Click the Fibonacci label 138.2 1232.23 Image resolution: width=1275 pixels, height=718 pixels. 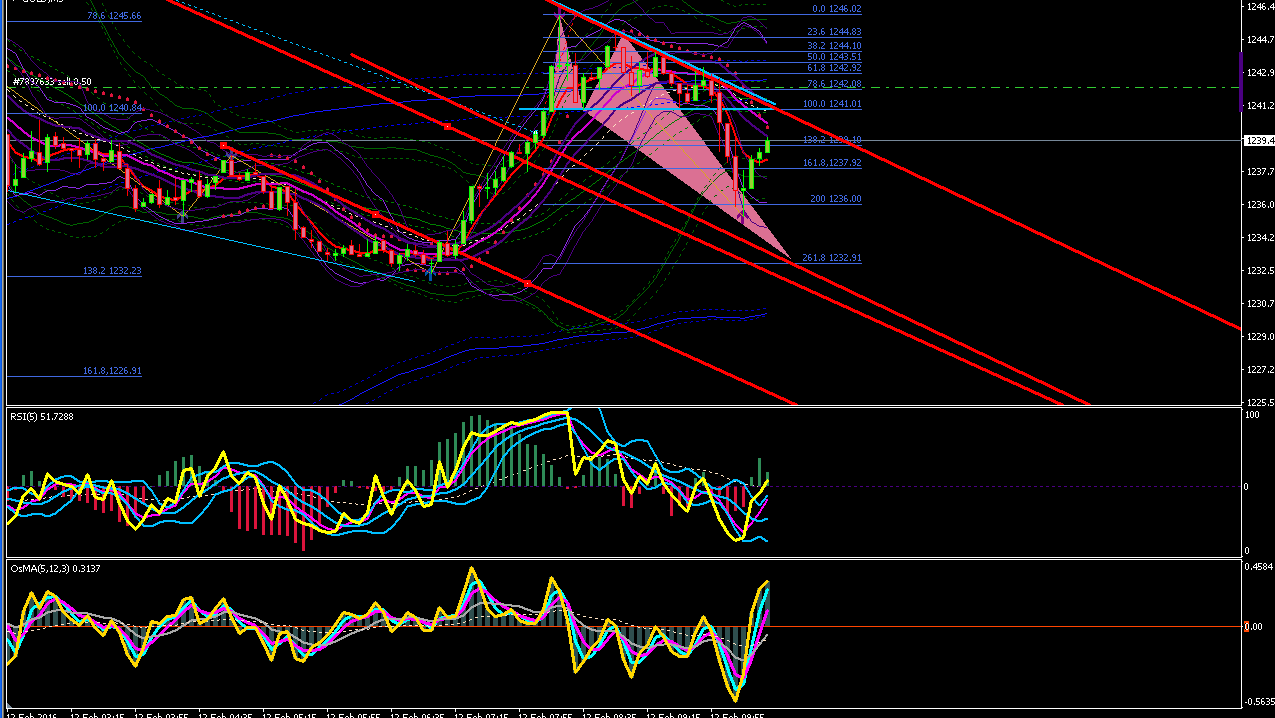pos(112,271)
